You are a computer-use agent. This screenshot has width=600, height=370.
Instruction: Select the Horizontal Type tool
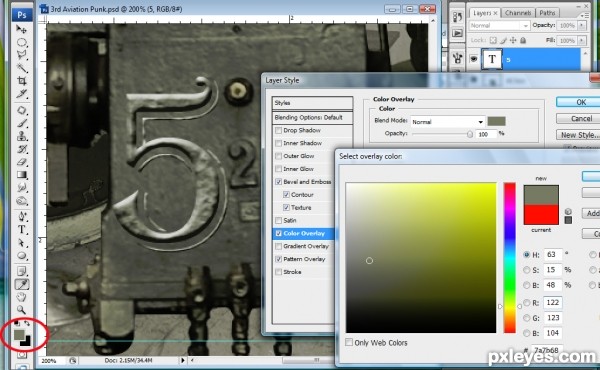point(21,230)
